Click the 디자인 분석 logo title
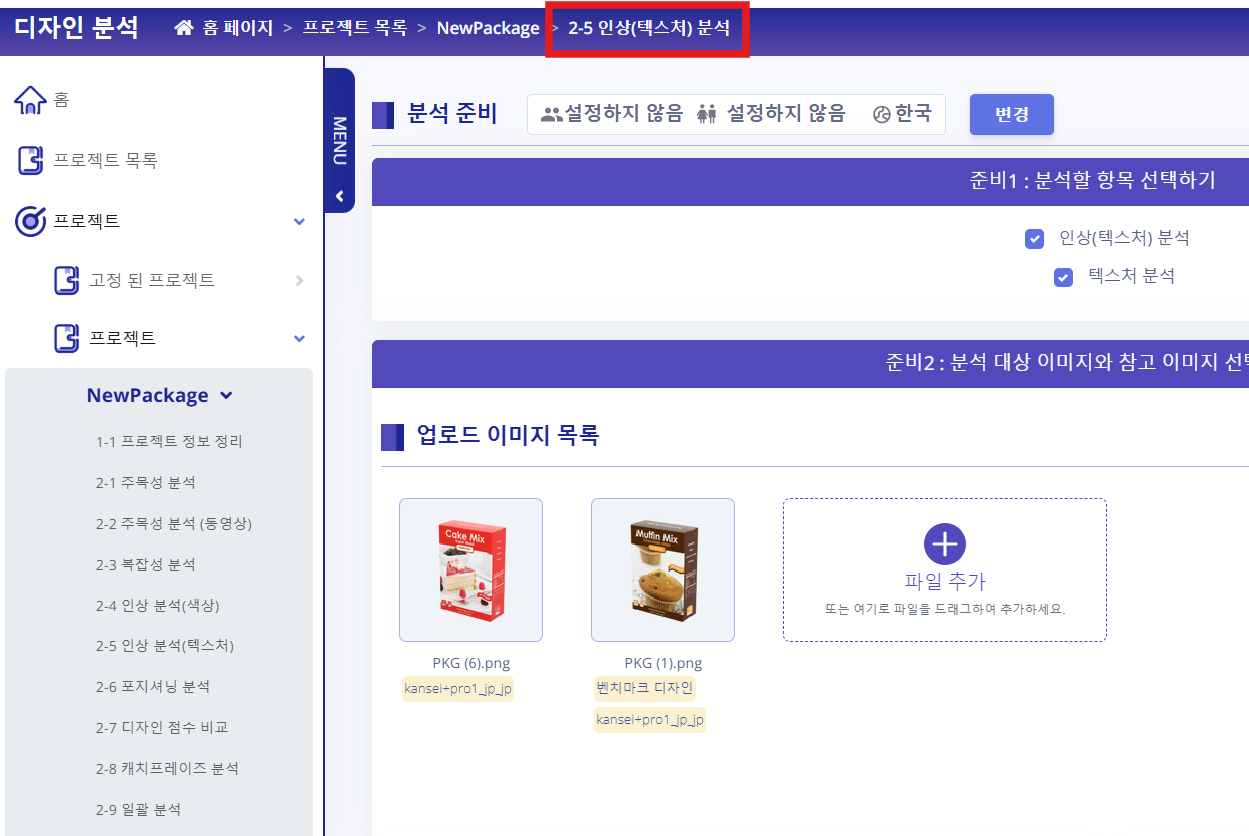The image size is (1249, 836). [76, 27]
